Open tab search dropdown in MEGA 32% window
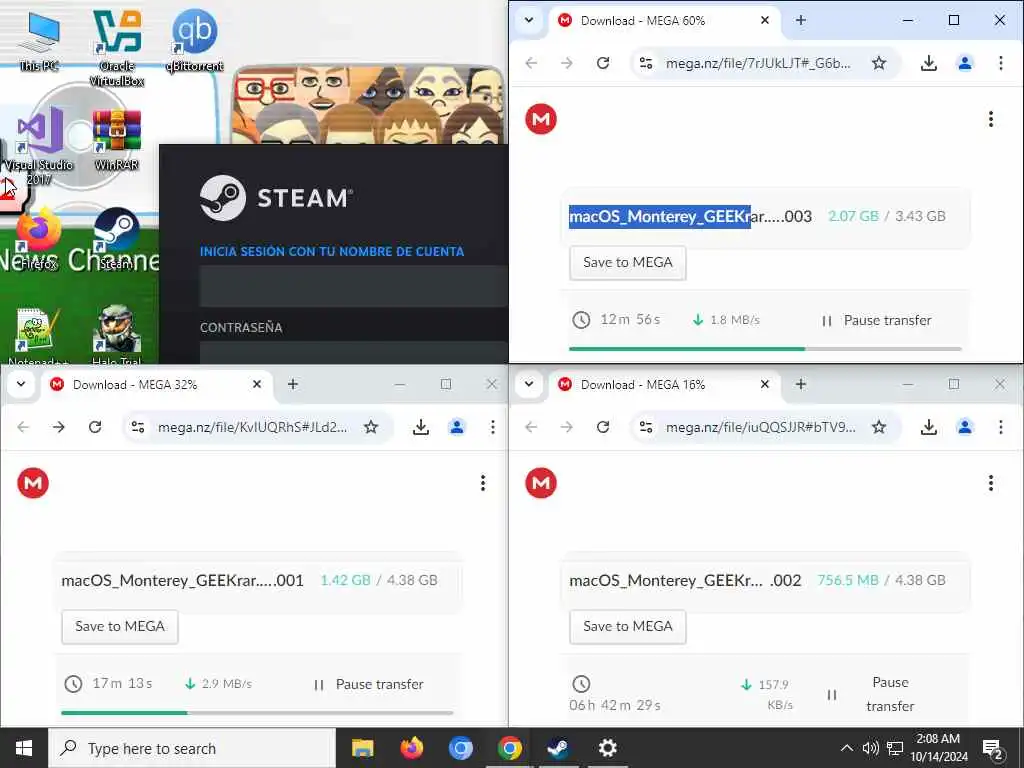Viewport: 1024px width, 768px height. (x=21, y=384)
